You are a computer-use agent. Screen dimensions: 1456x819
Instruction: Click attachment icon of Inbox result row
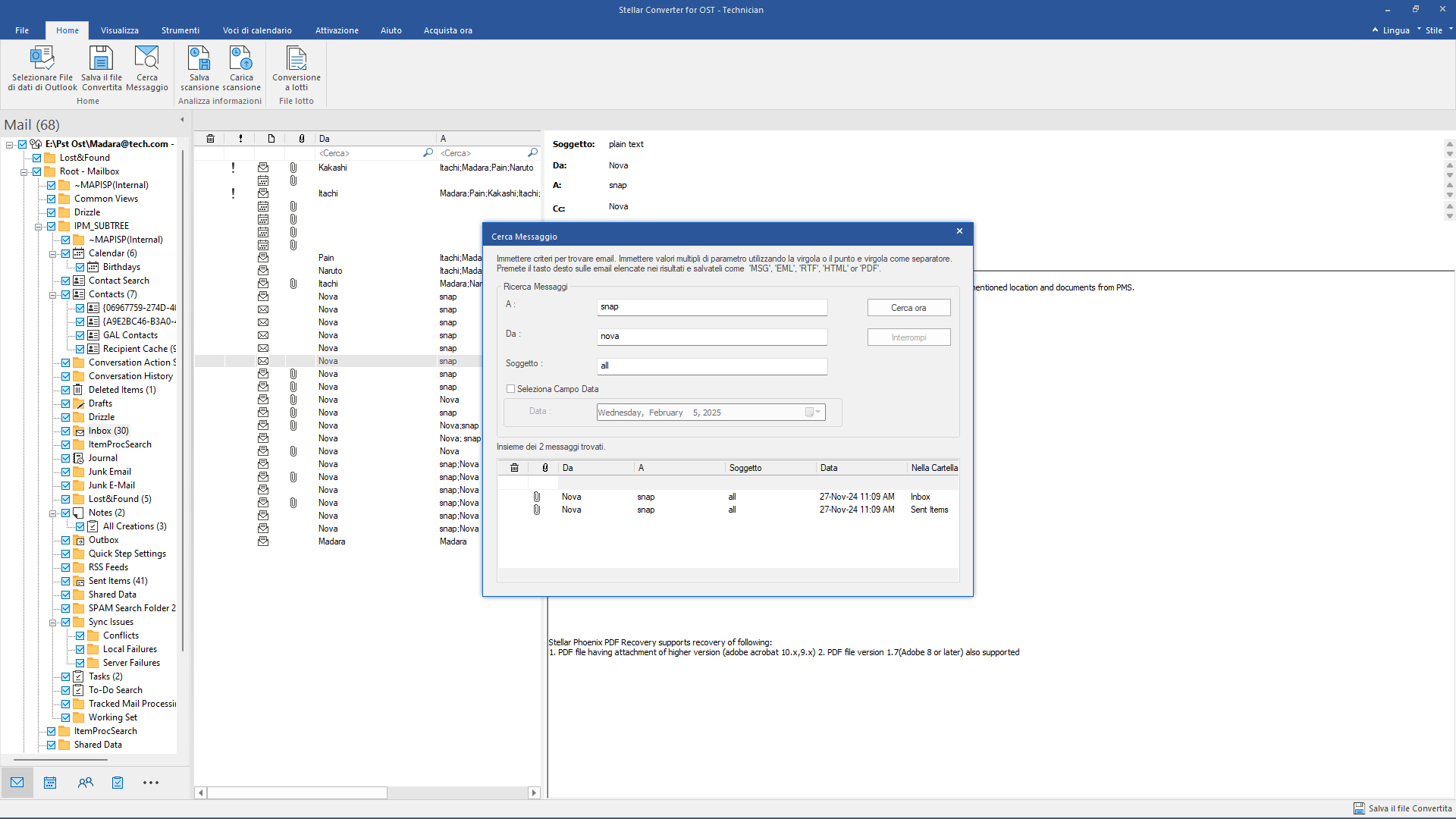[537, 497]
